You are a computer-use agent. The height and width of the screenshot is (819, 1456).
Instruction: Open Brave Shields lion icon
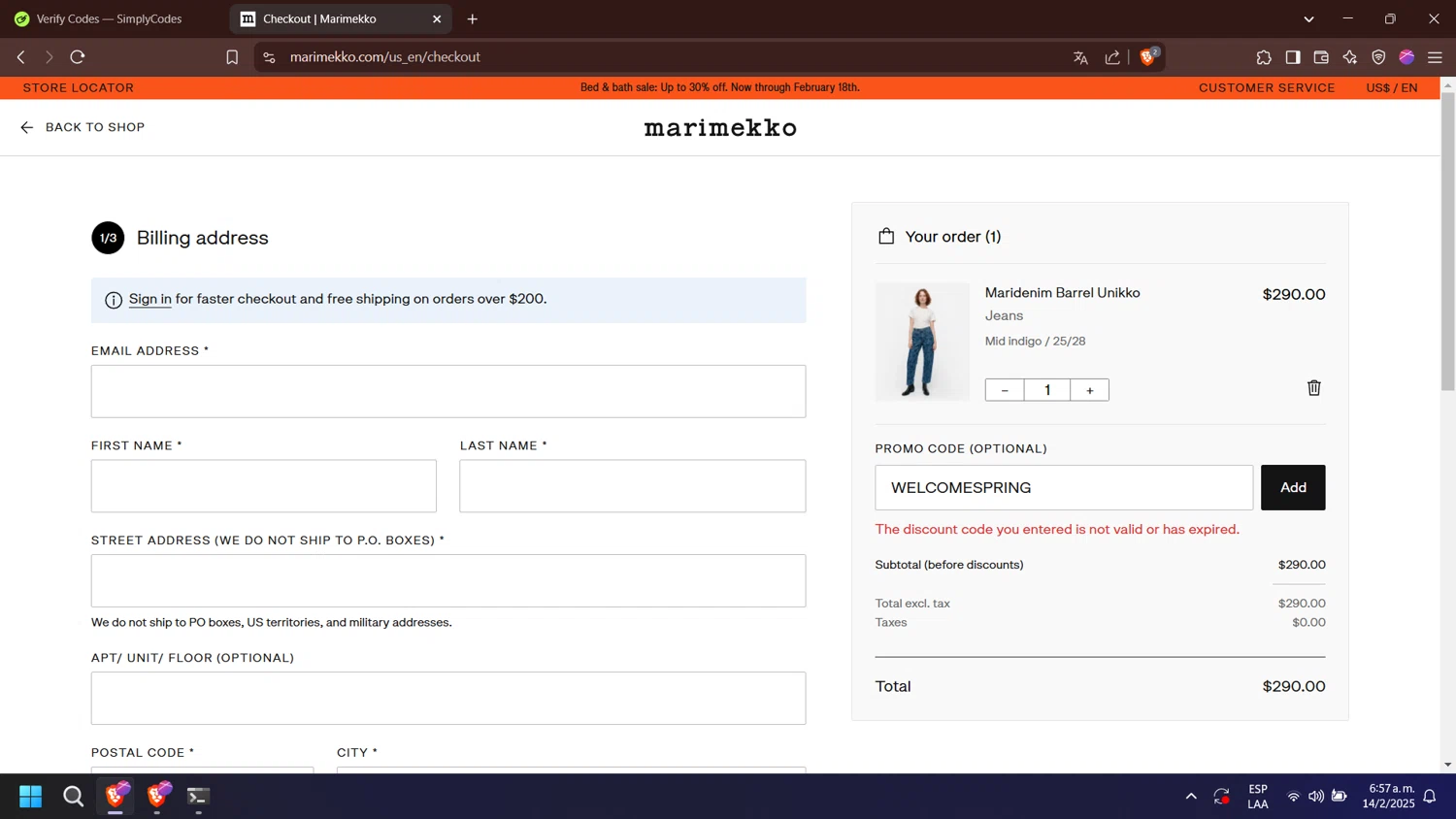(1148, 57)
